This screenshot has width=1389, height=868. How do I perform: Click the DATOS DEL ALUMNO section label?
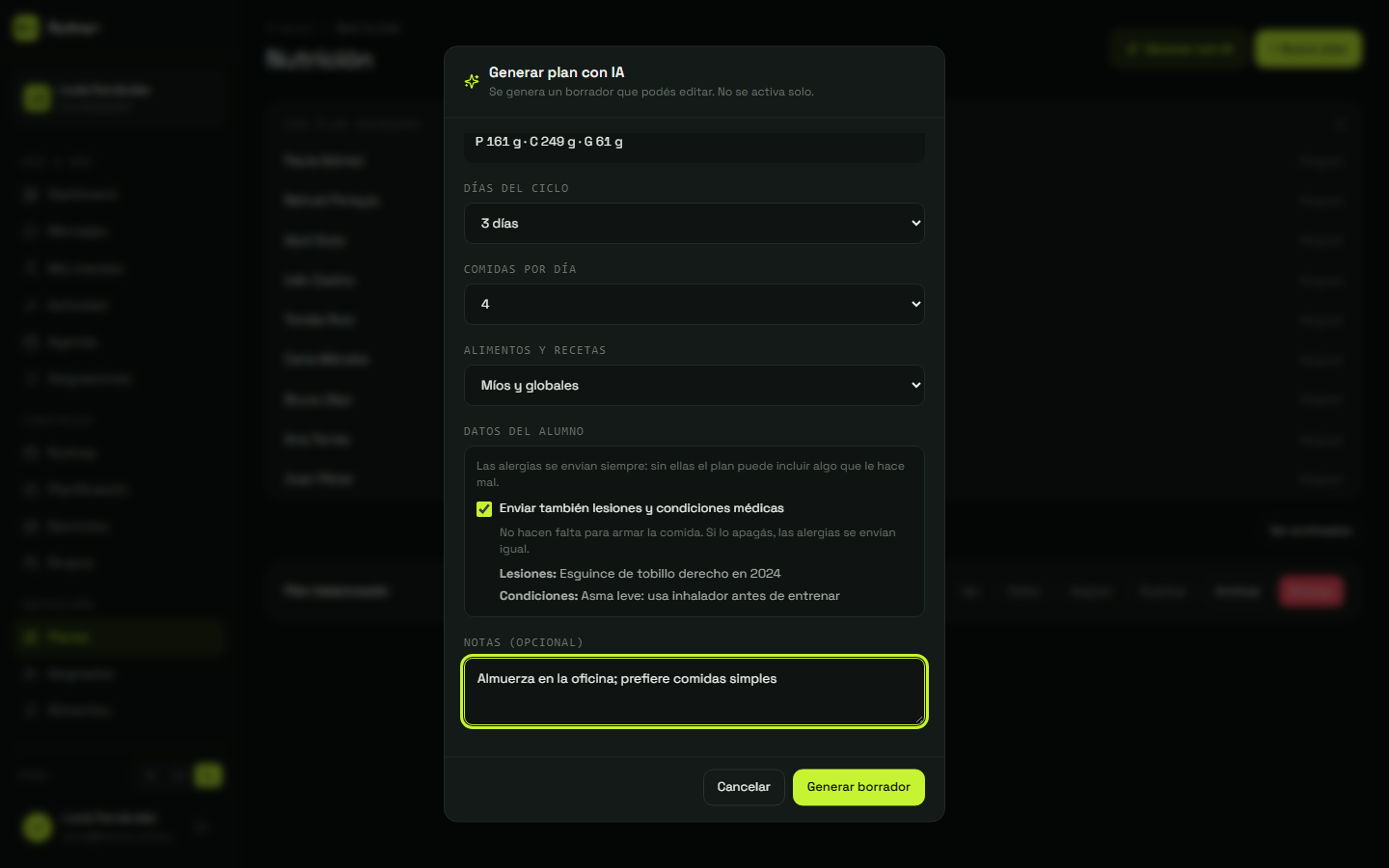[x=524, y=431]
